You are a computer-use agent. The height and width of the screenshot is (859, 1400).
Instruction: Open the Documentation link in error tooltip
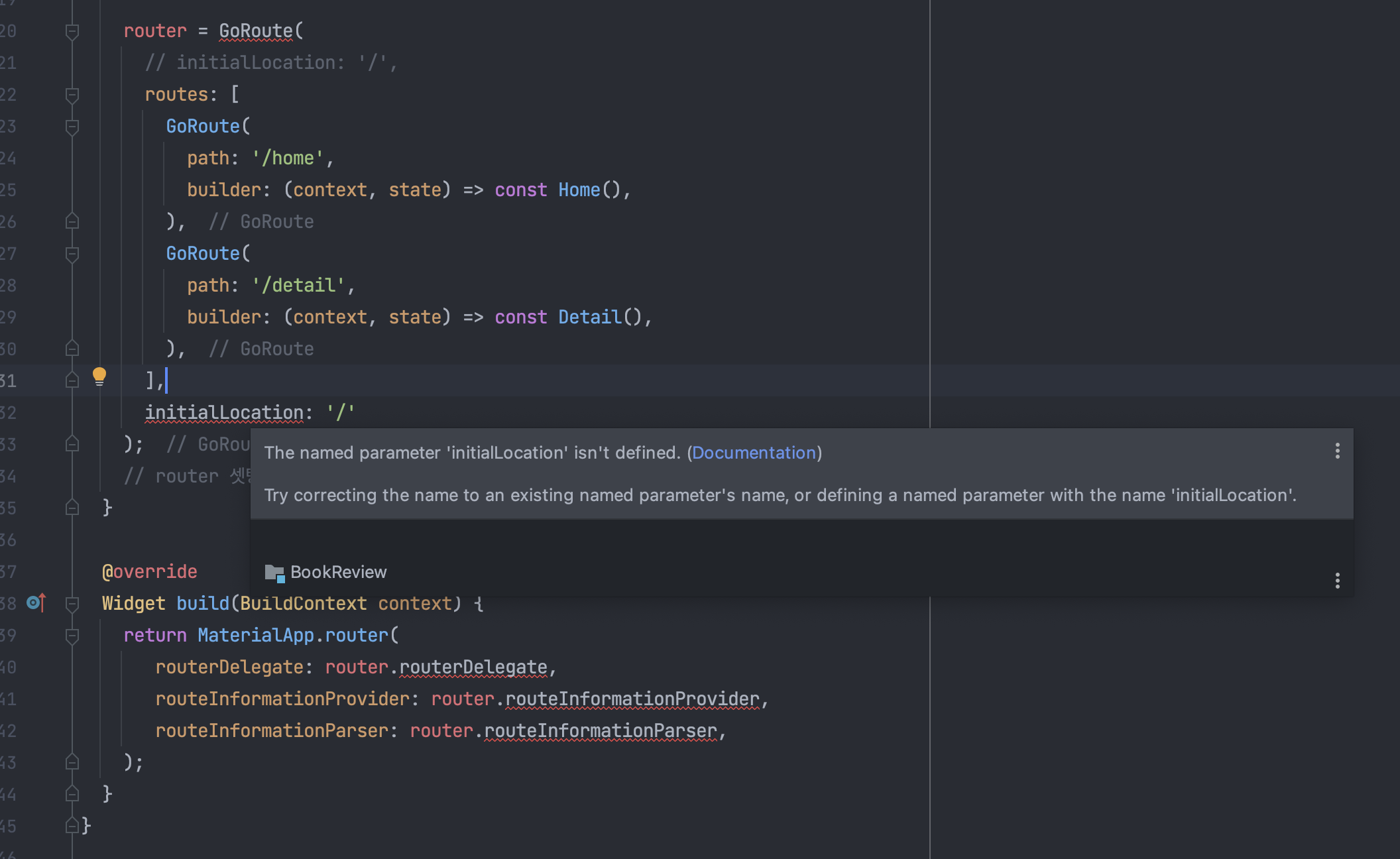pos(754,453)
